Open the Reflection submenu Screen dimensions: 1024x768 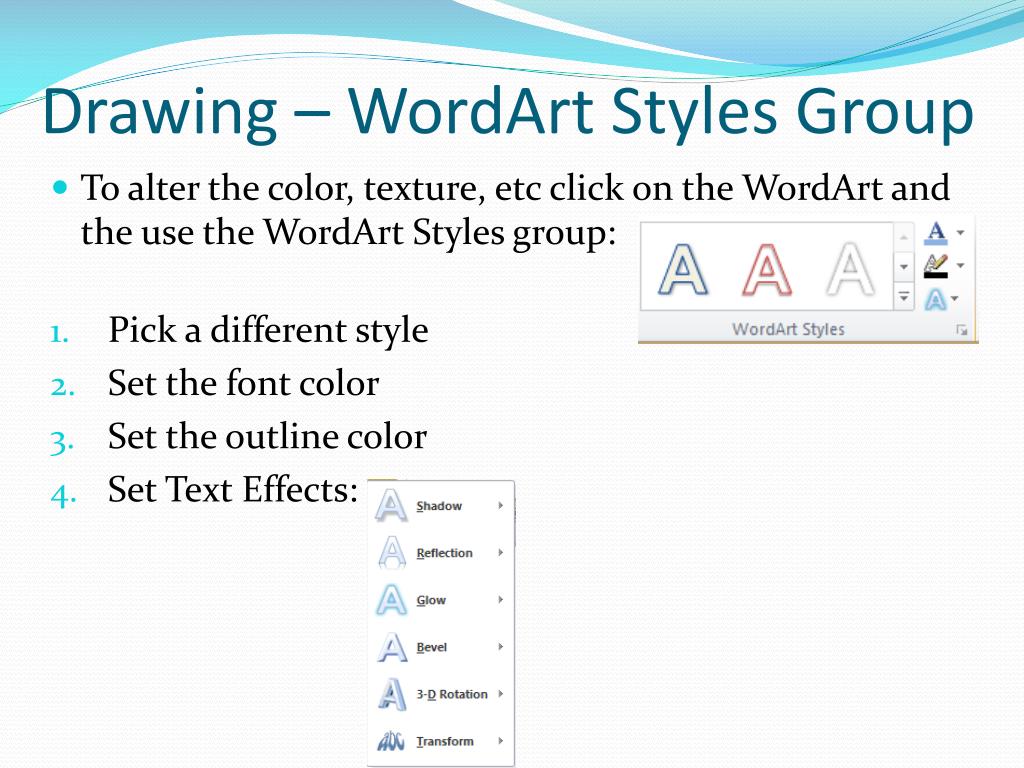(x=441, y=553)
